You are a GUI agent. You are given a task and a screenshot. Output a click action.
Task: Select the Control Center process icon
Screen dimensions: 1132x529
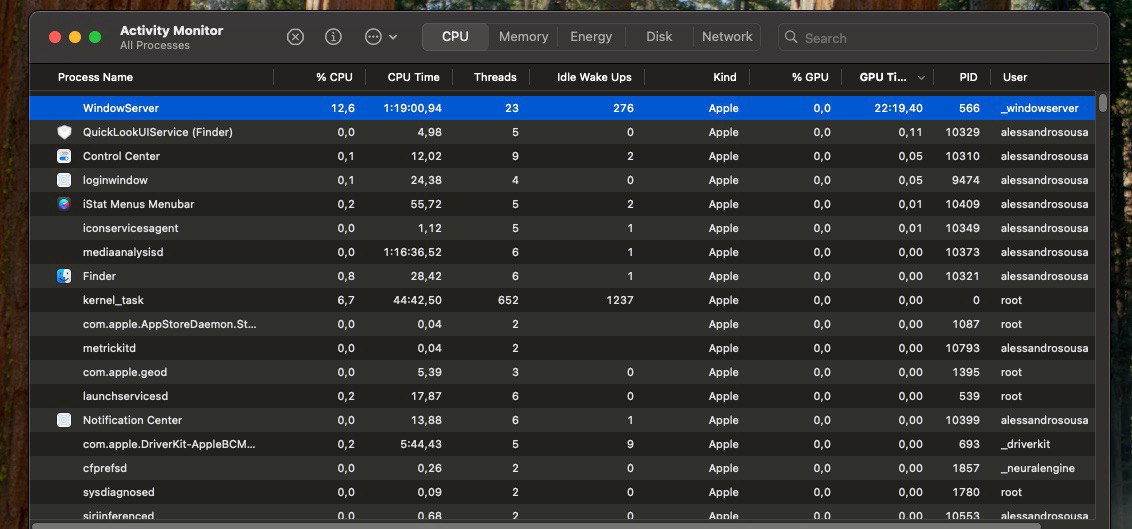[x=64, y=156]
